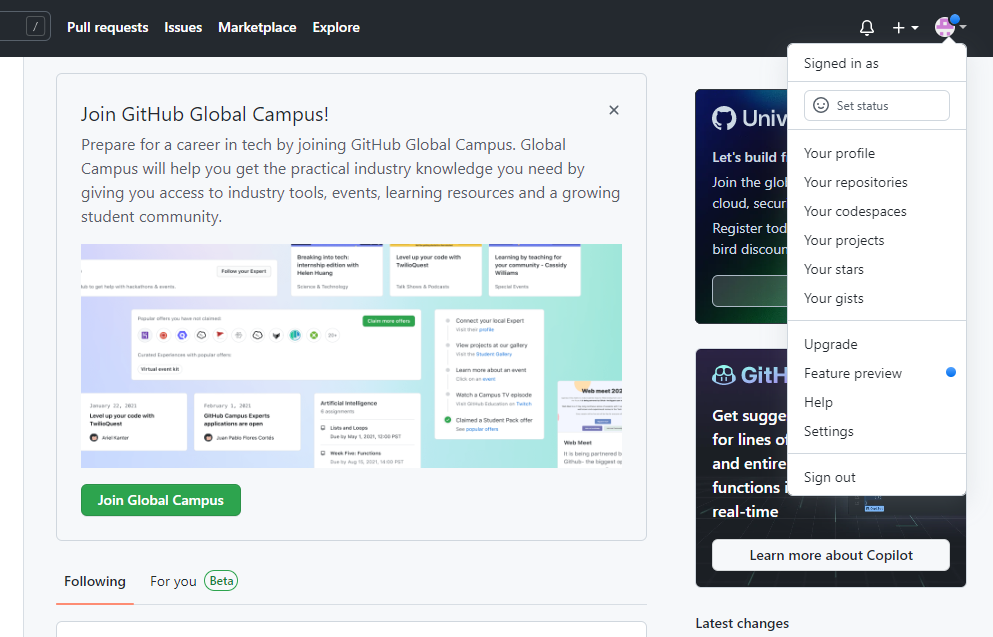Open Your projects

(x=876, y=241)
